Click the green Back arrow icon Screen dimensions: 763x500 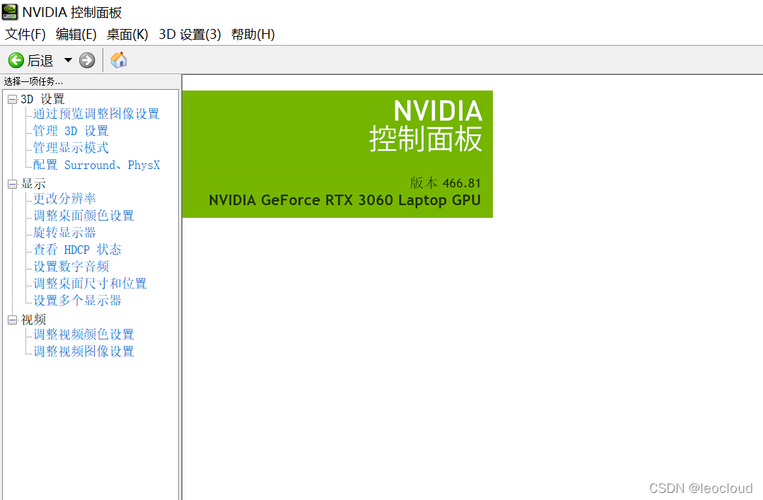click(x=16, y=60)
